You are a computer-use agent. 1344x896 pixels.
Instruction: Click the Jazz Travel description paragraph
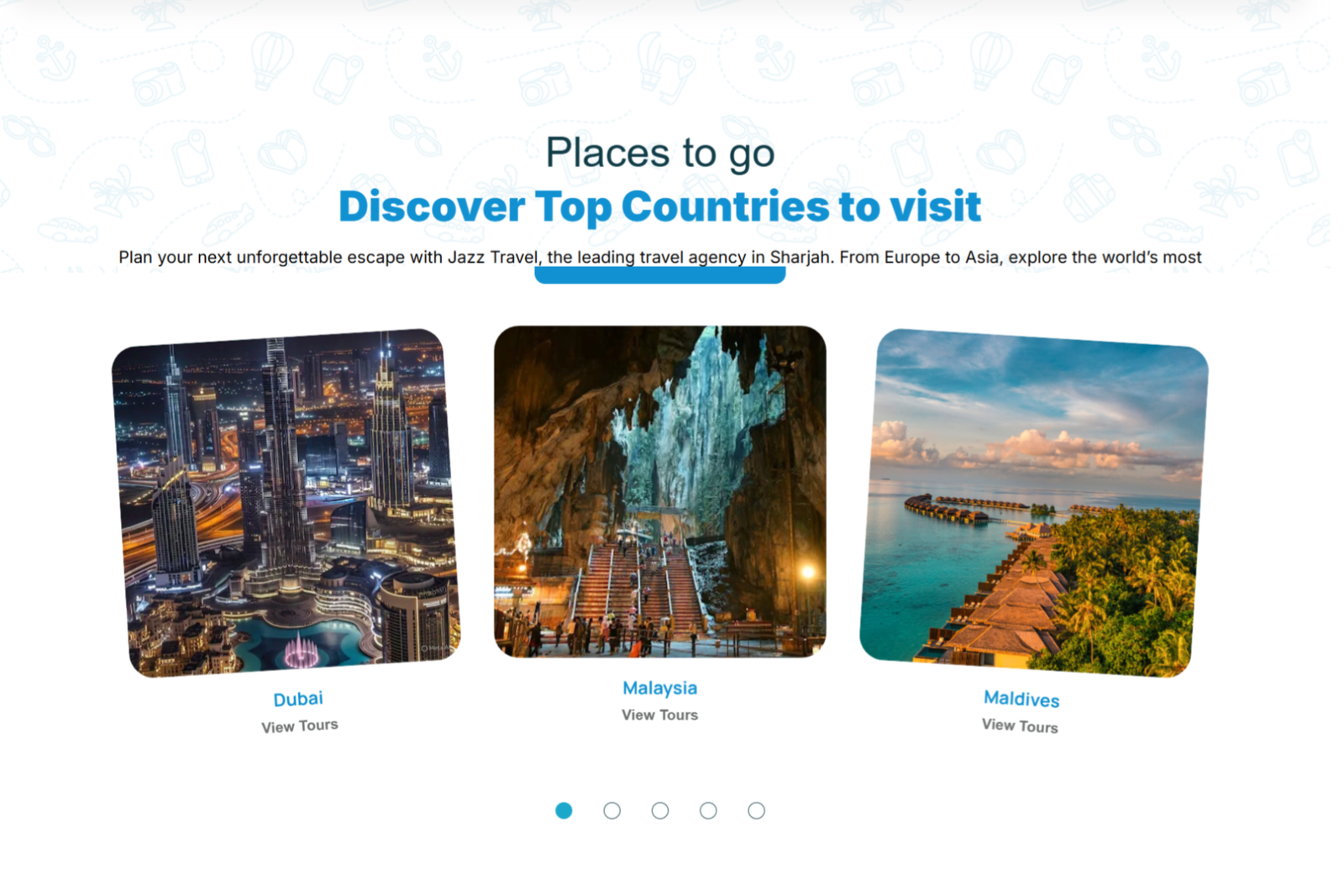click(660, 257)
